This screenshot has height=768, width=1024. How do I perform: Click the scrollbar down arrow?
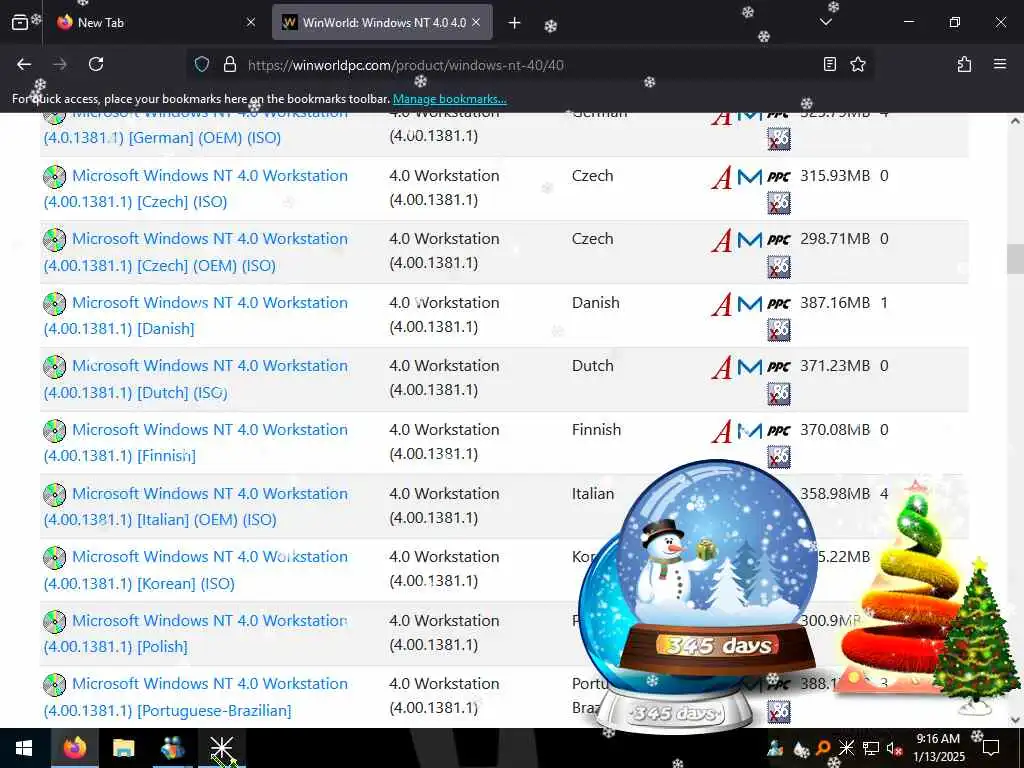(1015, 719)
